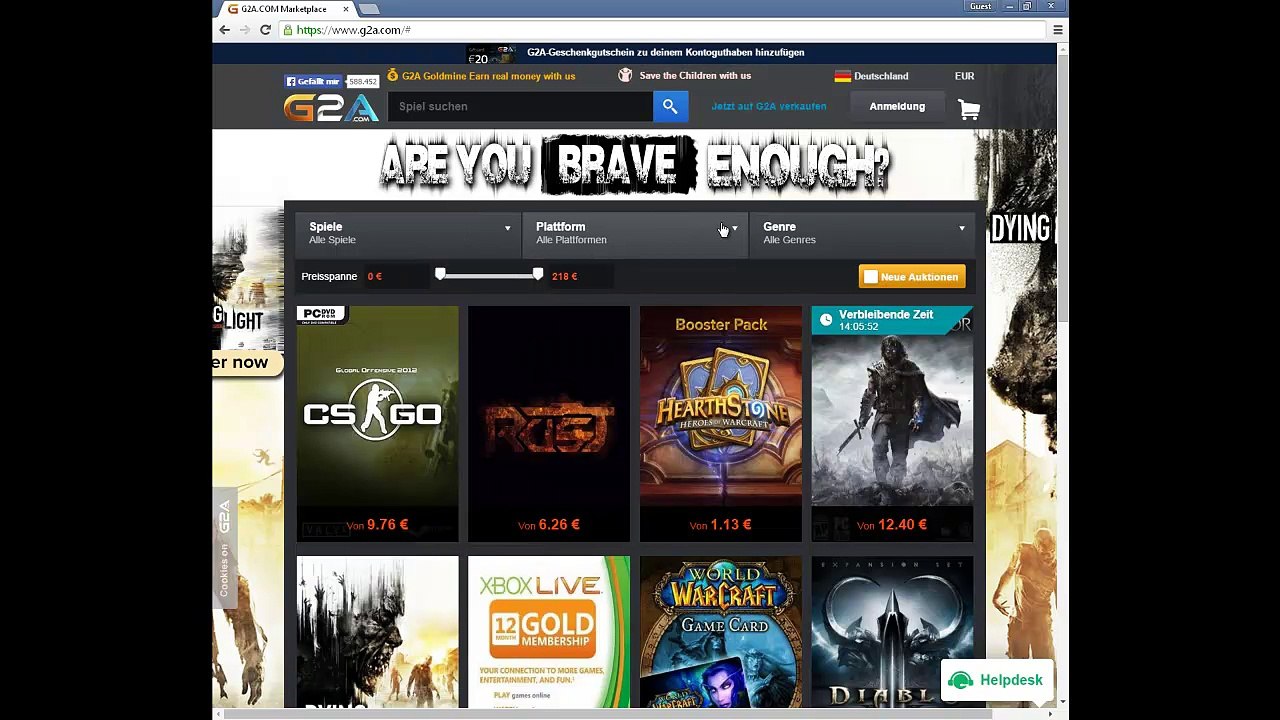Open G2A Goldmine Earn real money link

(488, 76)
